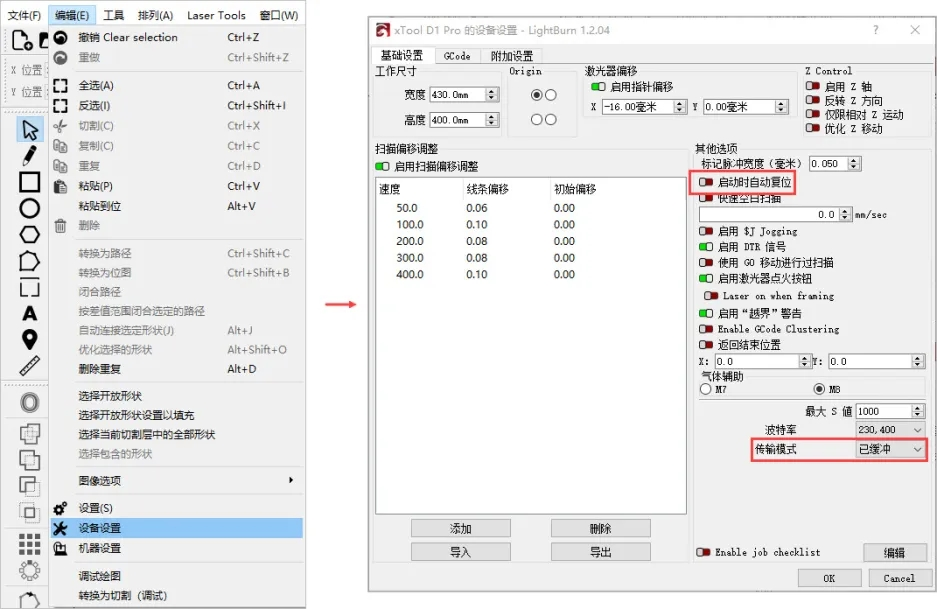Click the Cancel button
937x609 pixels.
899,578
